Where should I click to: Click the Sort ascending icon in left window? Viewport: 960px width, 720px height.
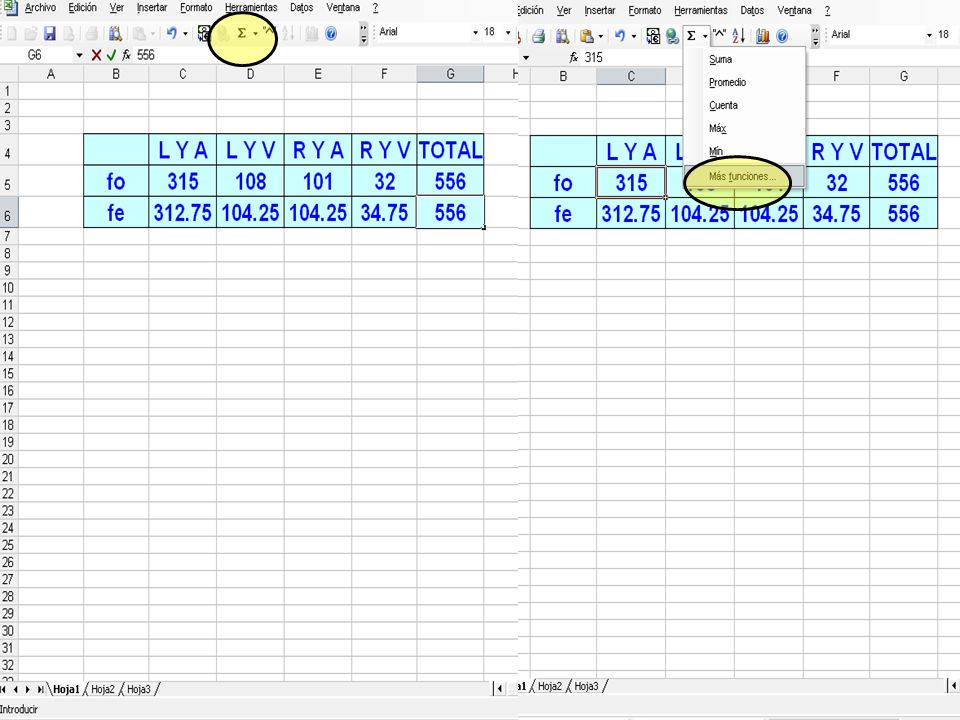288,34
